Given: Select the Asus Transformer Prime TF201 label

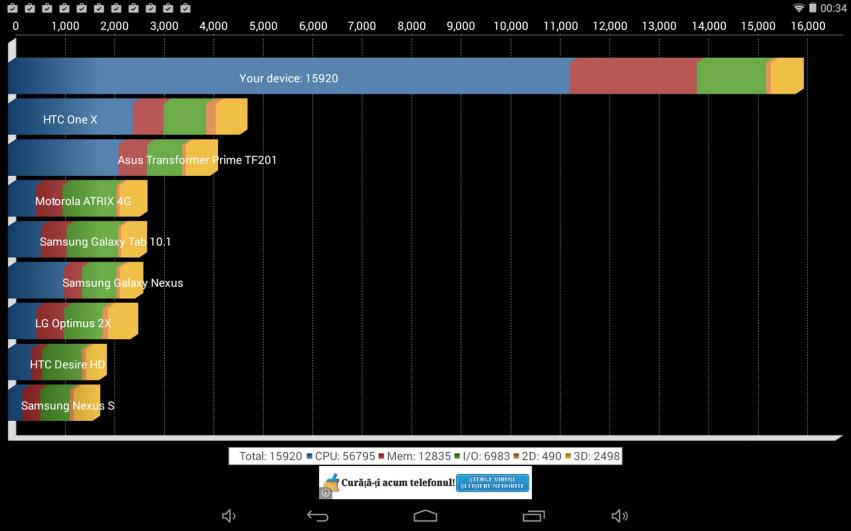Looking at the screenshot, I should pyautogui.click(x=197, y=160).
